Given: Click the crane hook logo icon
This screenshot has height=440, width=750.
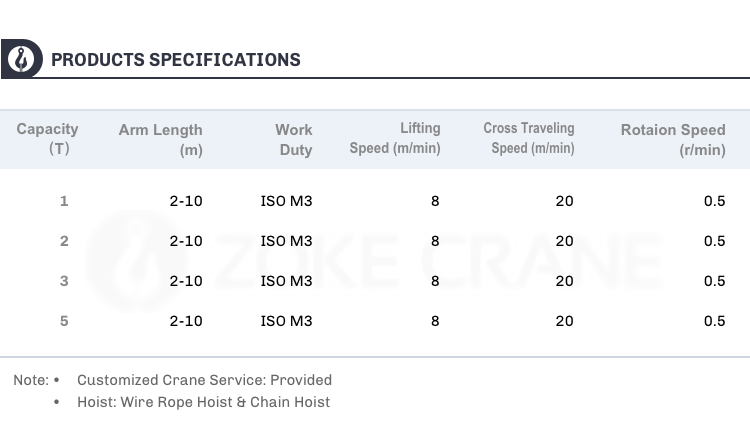Looking at the screenshot, I should click(22, 59).
